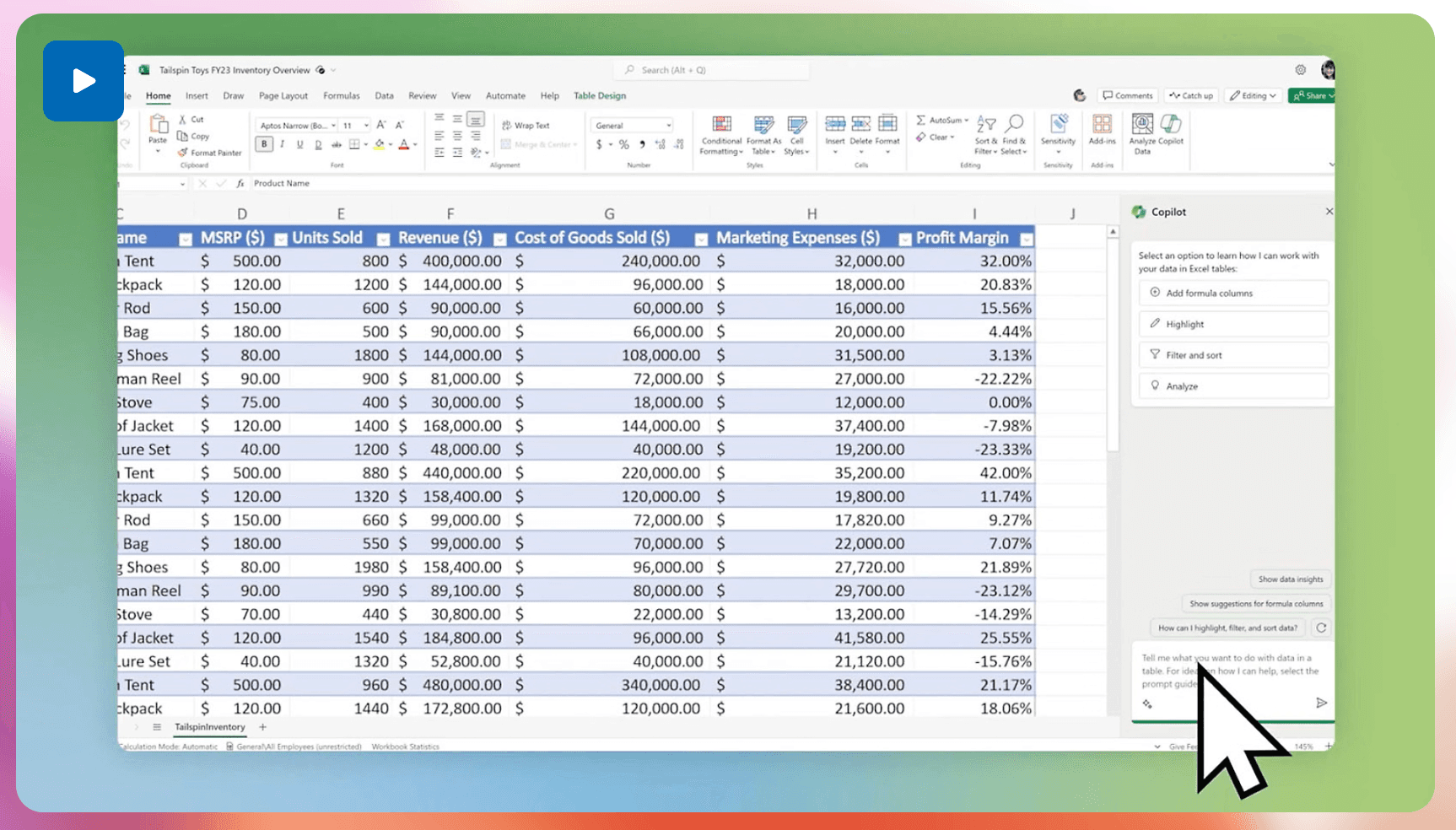1456x830 pixels.
Task: Activate the Format Painter brush
Action: point(182,153)
